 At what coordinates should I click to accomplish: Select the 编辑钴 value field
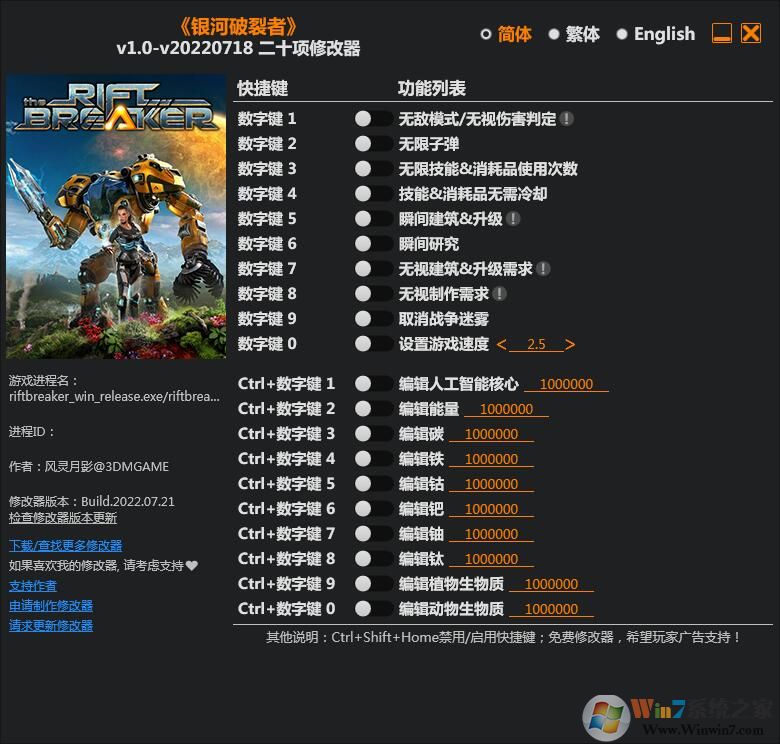coord(491,484)
